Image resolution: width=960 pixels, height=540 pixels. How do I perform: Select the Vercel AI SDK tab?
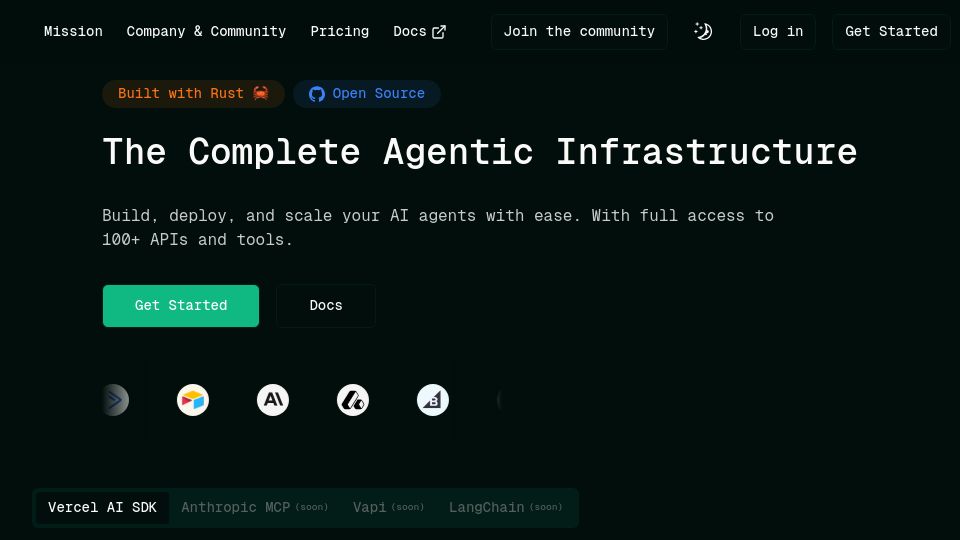(102, 508)
